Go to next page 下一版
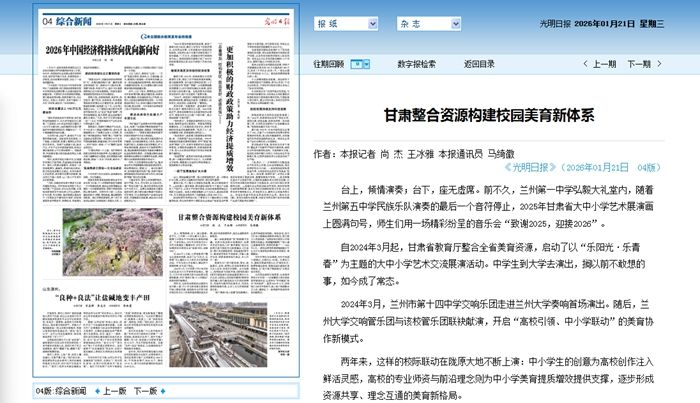The height and width of the screenshot is (403, 700). (x=146, y=391)
